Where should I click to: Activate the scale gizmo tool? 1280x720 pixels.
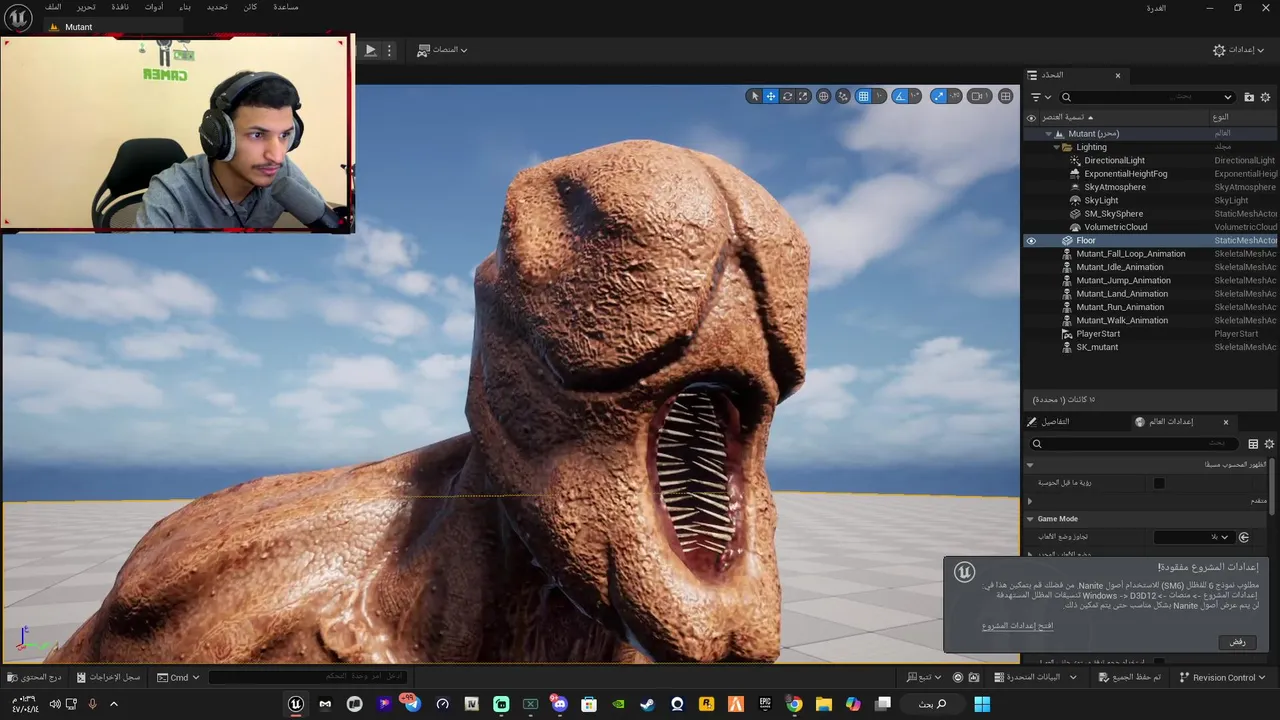(x=803, y=96)
